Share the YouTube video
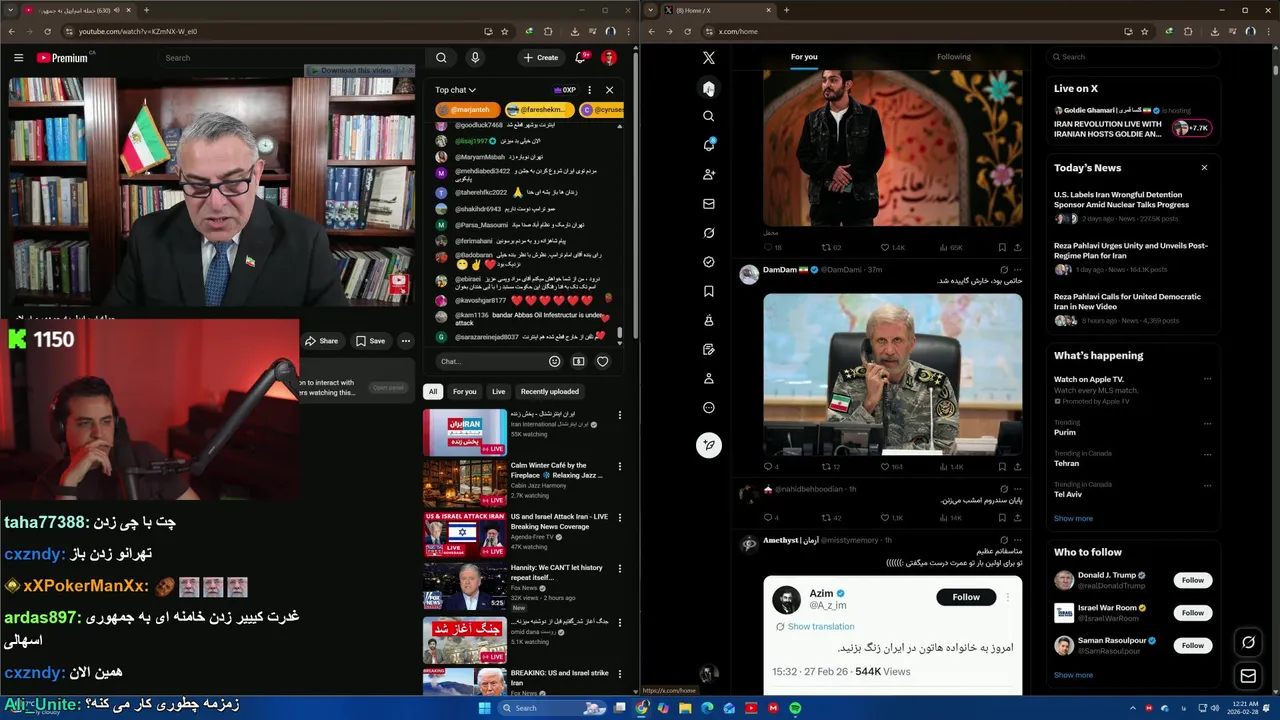 pyautogui.click(x=321, y=341)
